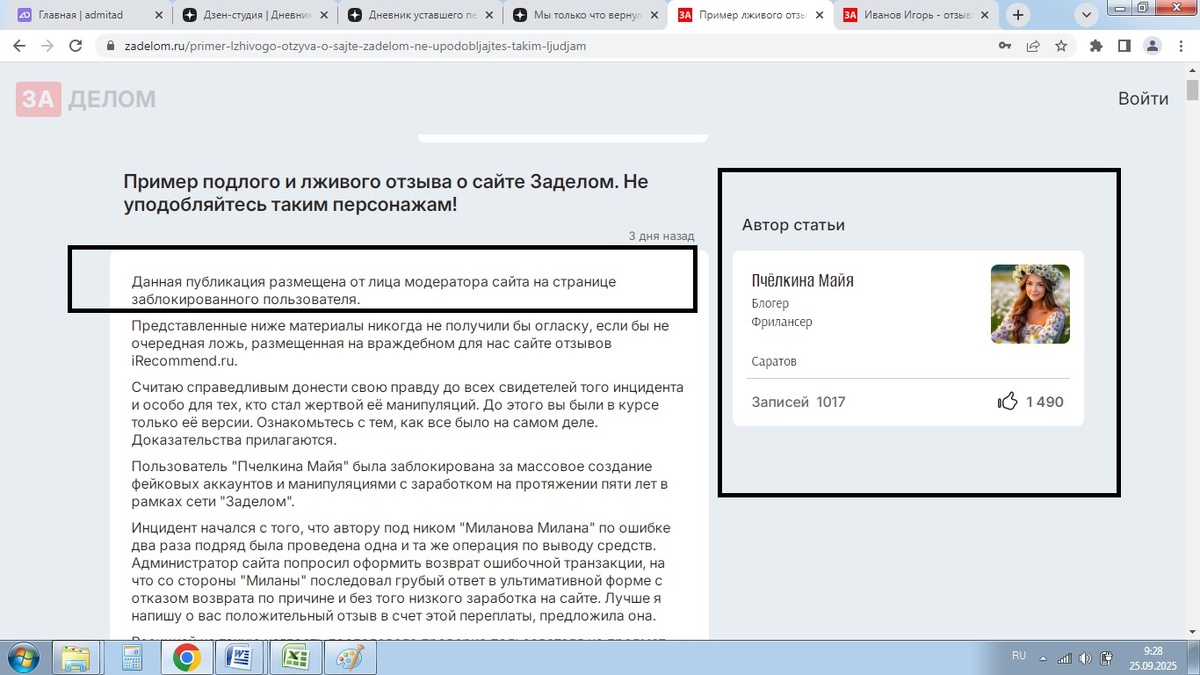Open a new browser tab
The height and width of the screenshot is (675, 1200).
tap(1018, 15)
